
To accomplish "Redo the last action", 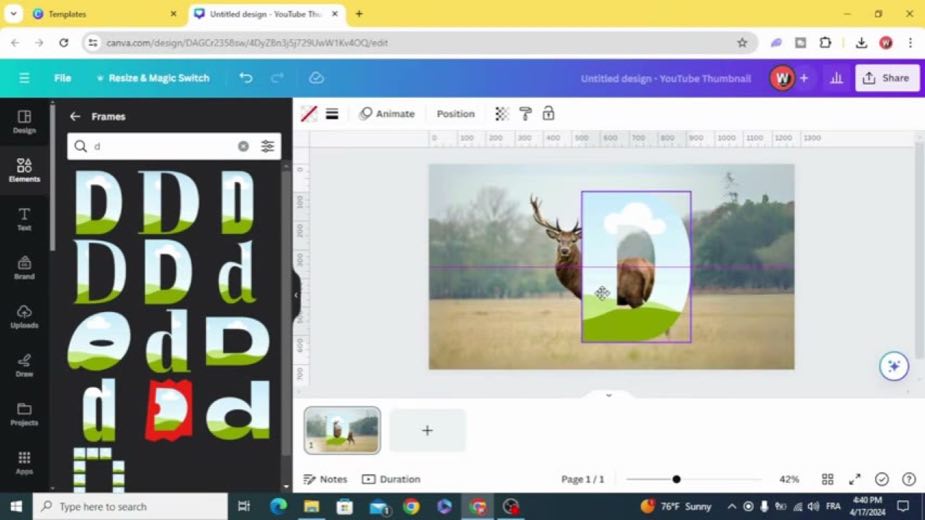I will coord(277,78).
